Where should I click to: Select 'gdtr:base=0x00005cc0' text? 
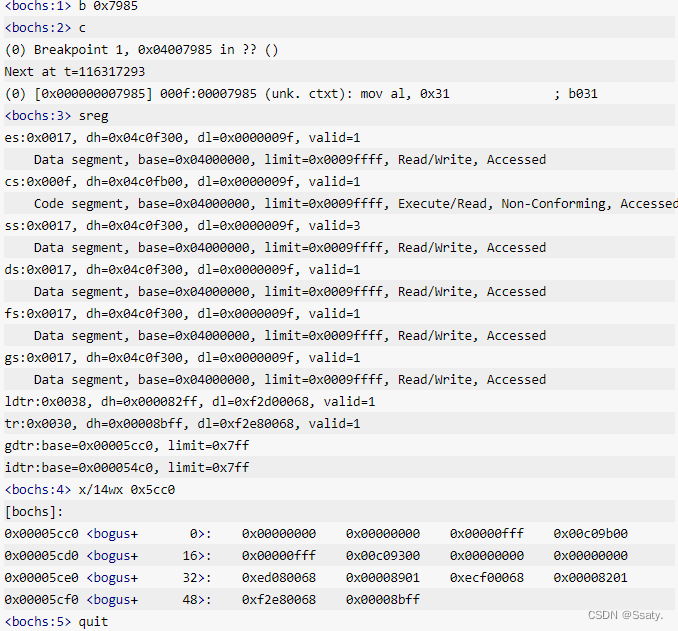pos(79,445)
